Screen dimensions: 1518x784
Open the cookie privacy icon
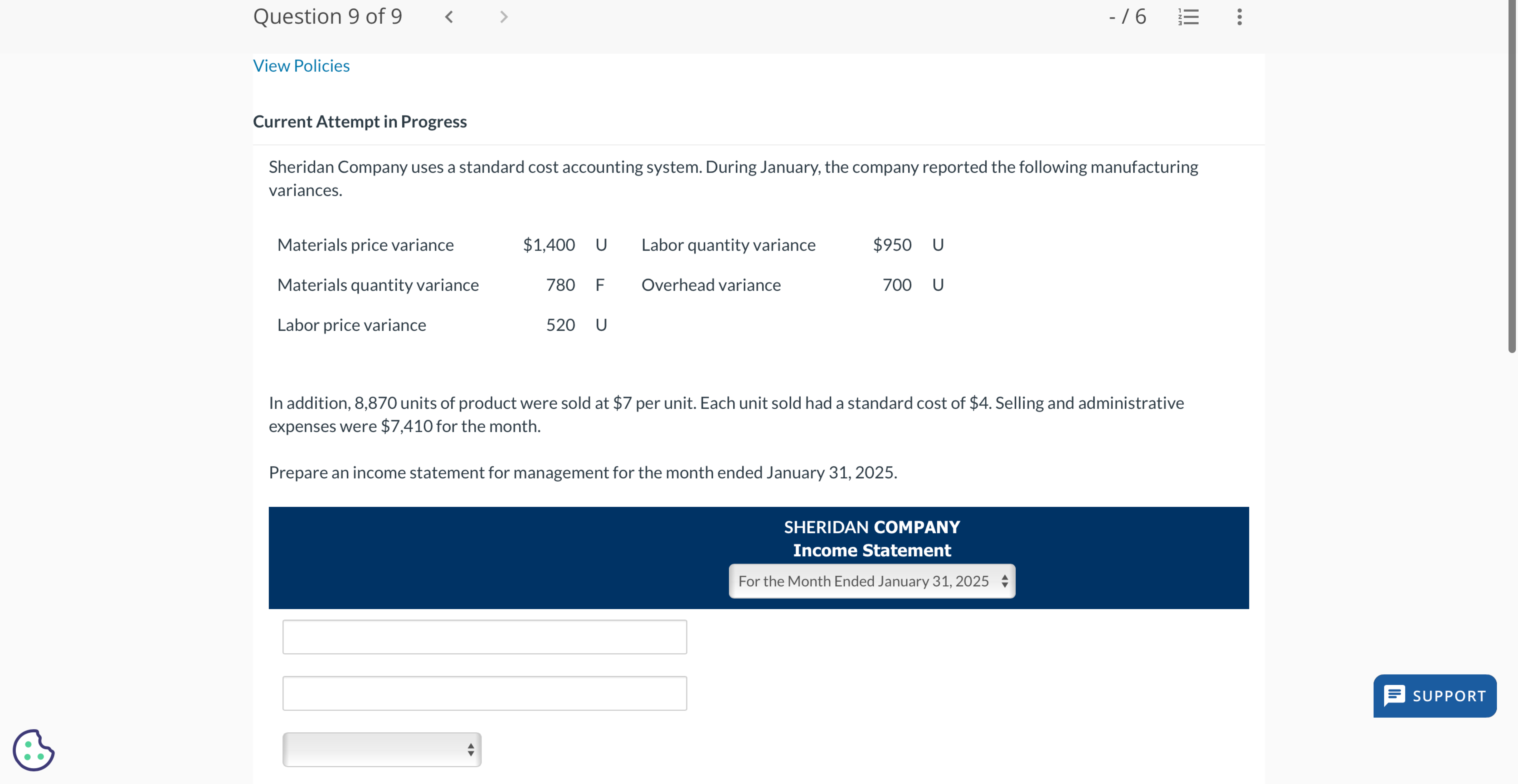[32, 751]
